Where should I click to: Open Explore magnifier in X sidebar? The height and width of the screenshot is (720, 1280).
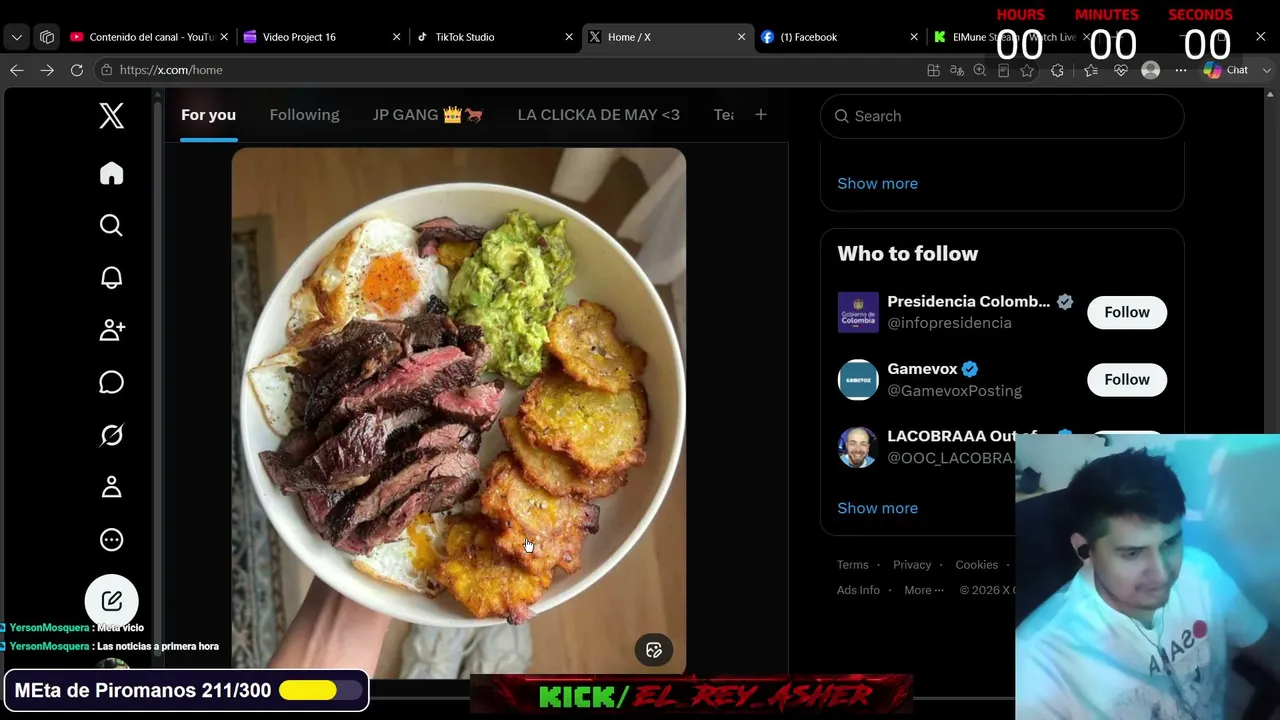(x=111, y=225)
